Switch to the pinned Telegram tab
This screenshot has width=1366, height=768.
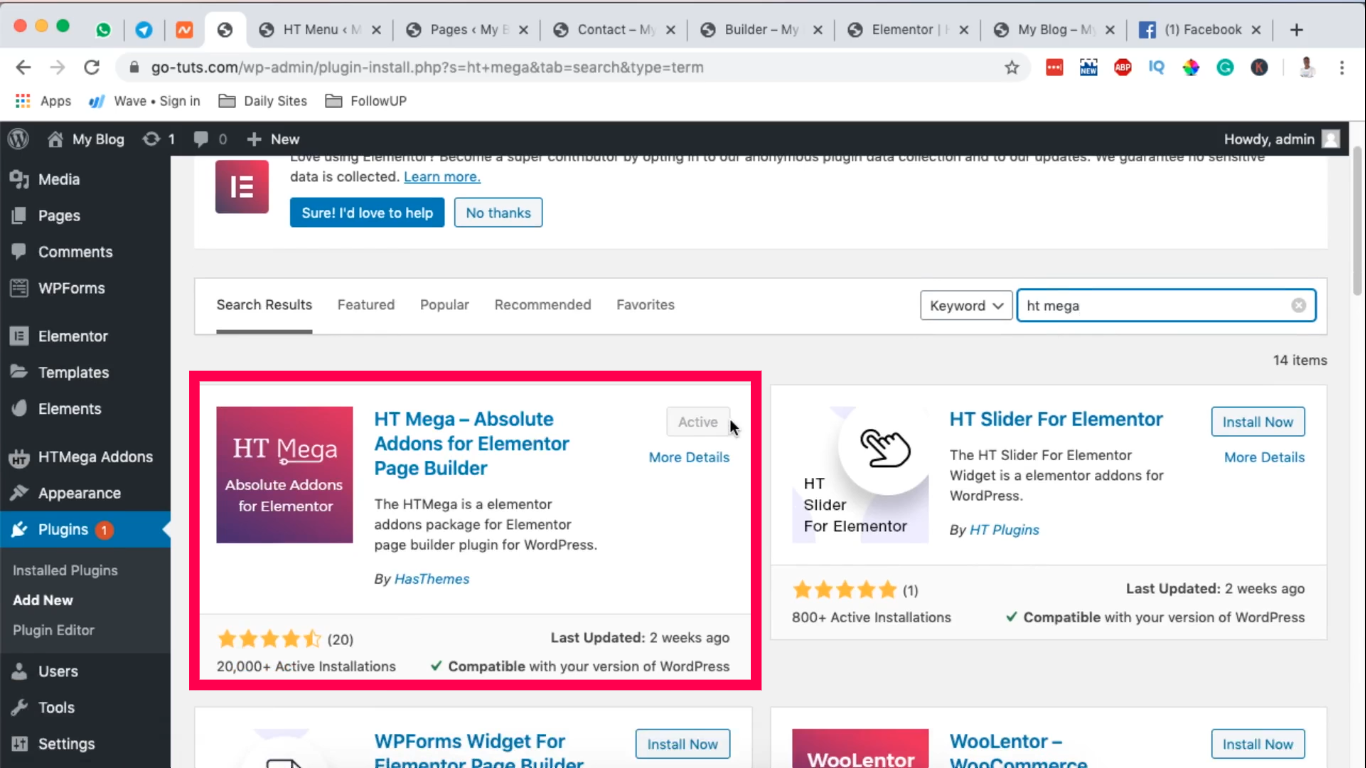pos(144,30)
